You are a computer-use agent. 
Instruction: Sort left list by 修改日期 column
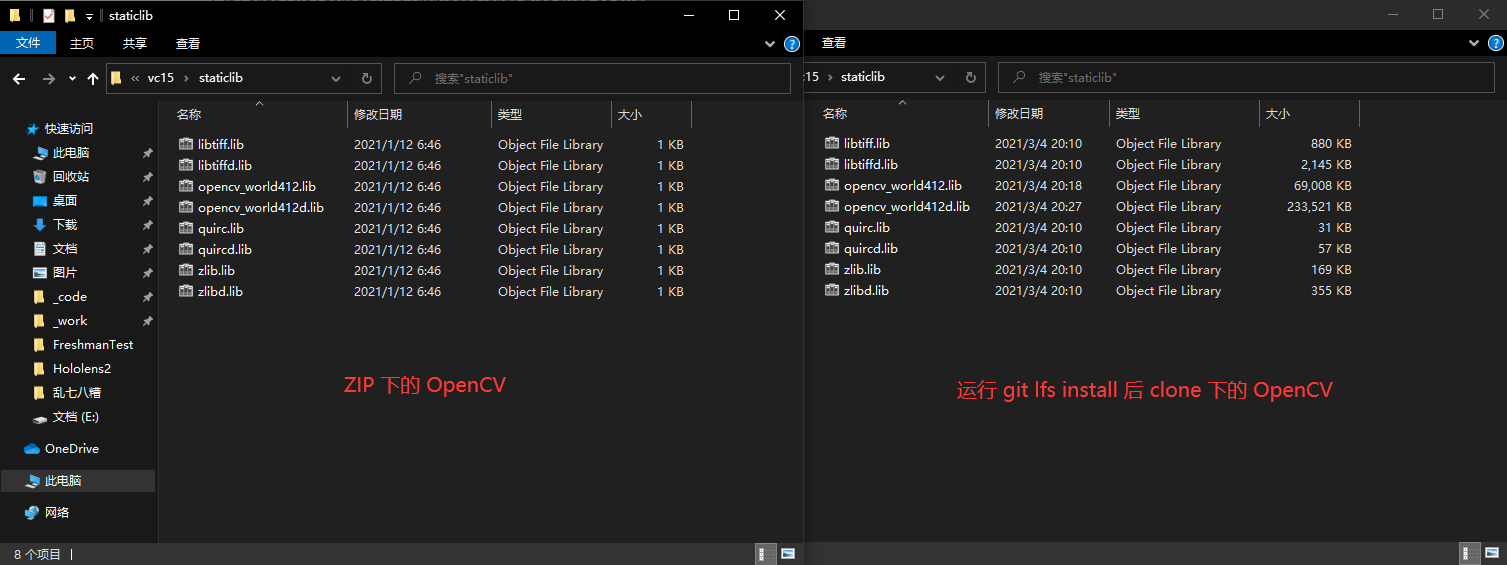click(378, 115)
